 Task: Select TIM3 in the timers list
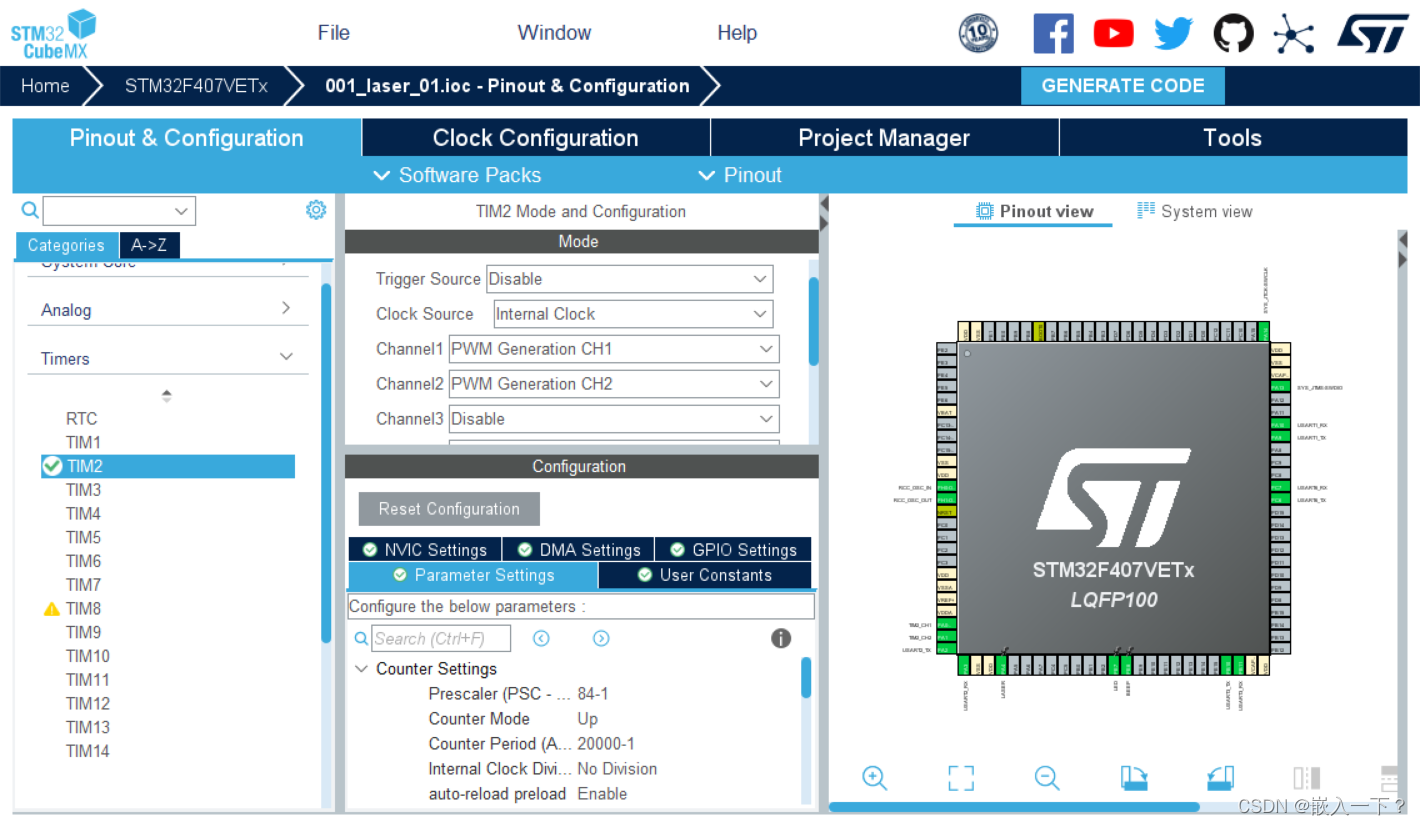click(x=83, y=490)
